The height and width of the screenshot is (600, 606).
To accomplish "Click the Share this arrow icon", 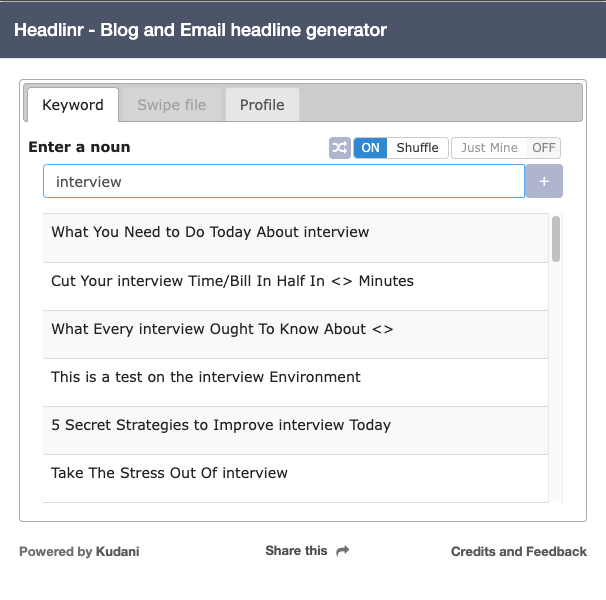I will click(x=343, y=550).
